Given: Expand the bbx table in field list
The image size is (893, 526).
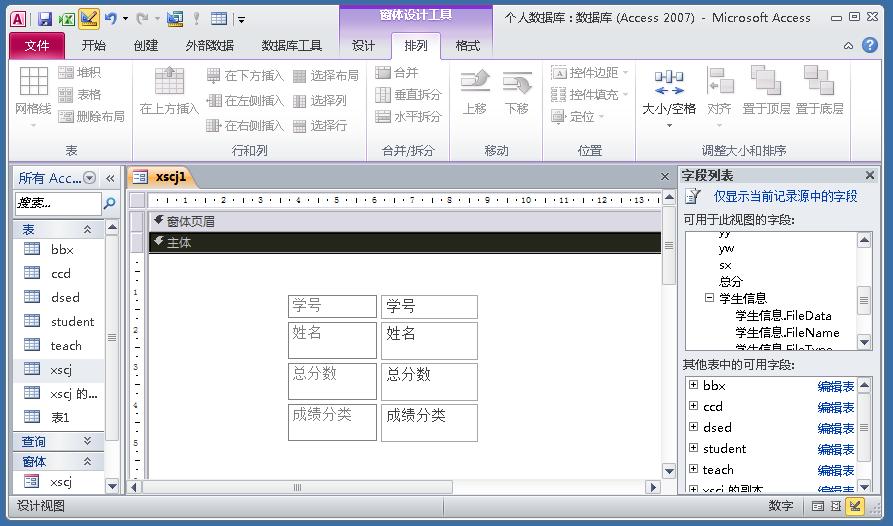Looking at the screenshot, I should [693, 385].
